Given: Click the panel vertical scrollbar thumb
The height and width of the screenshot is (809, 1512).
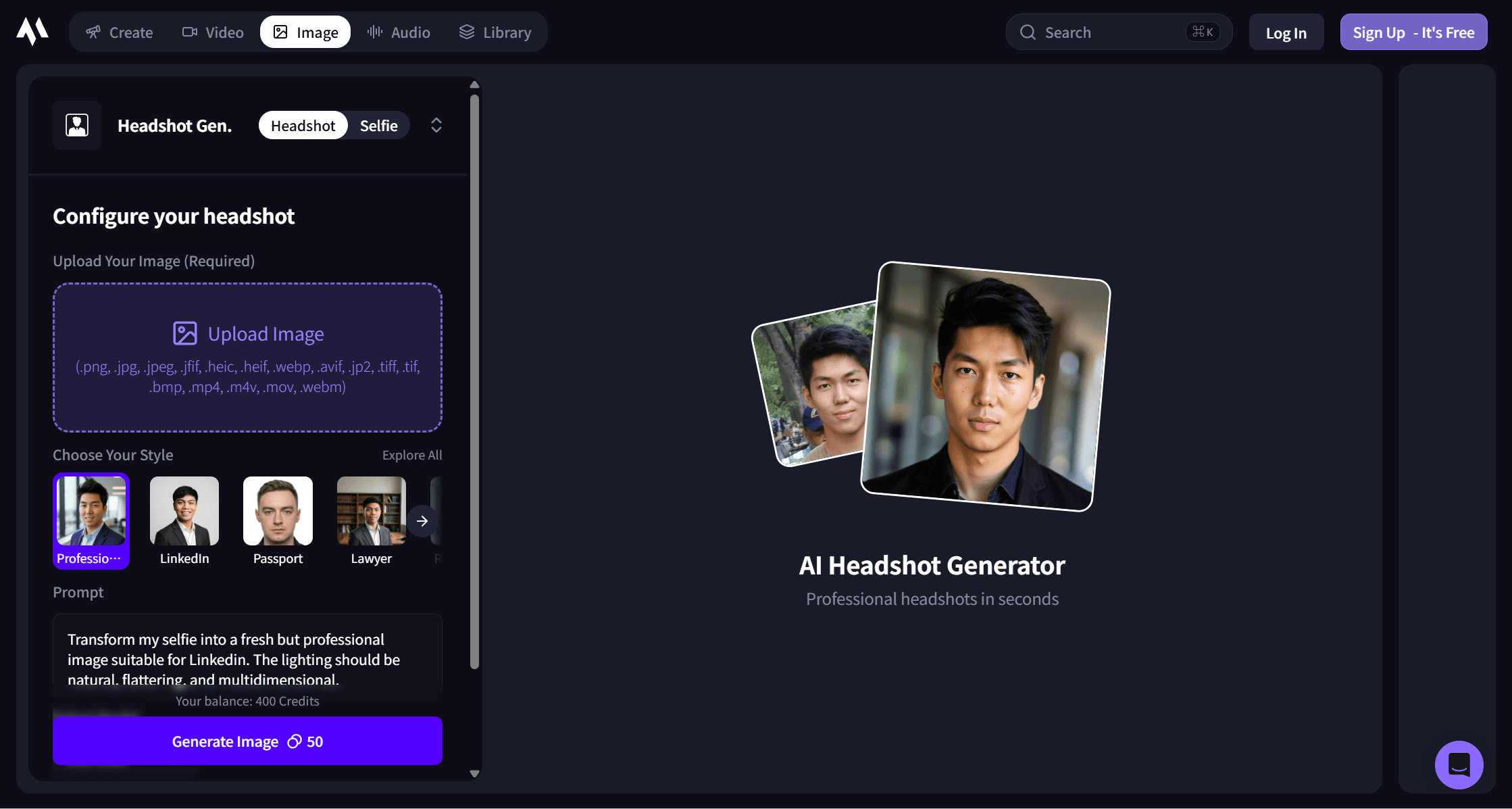Looking at the screenshot, I should tap(474, 382).
